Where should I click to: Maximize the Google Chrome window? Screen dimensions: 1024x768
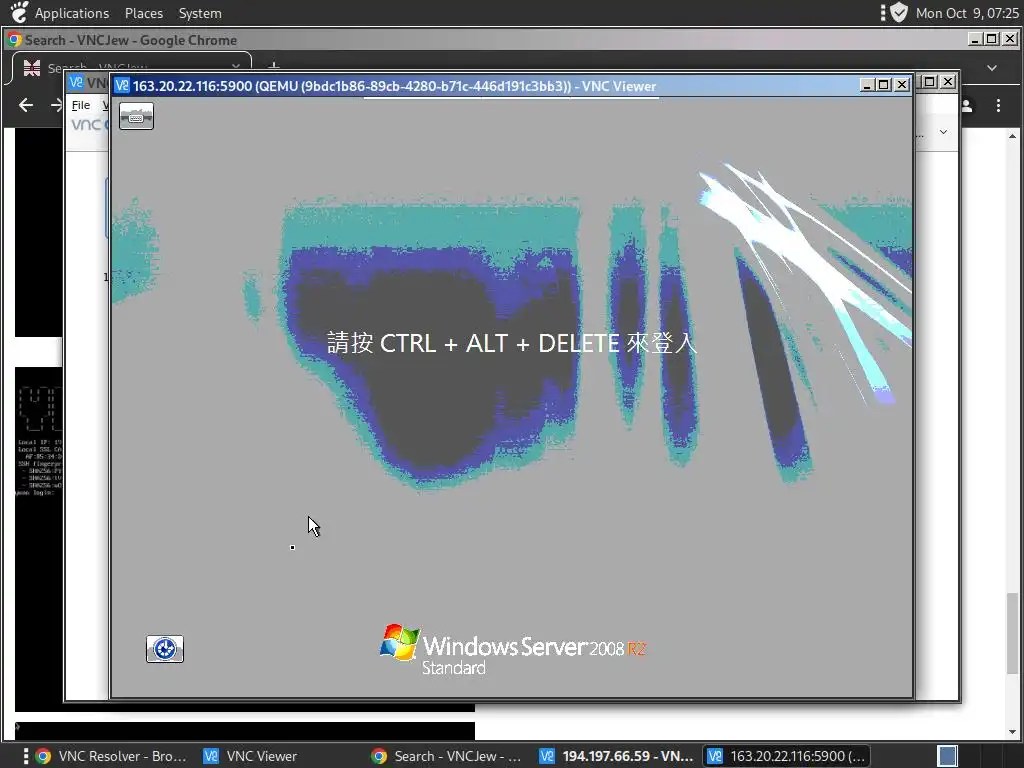click(991, 39)
